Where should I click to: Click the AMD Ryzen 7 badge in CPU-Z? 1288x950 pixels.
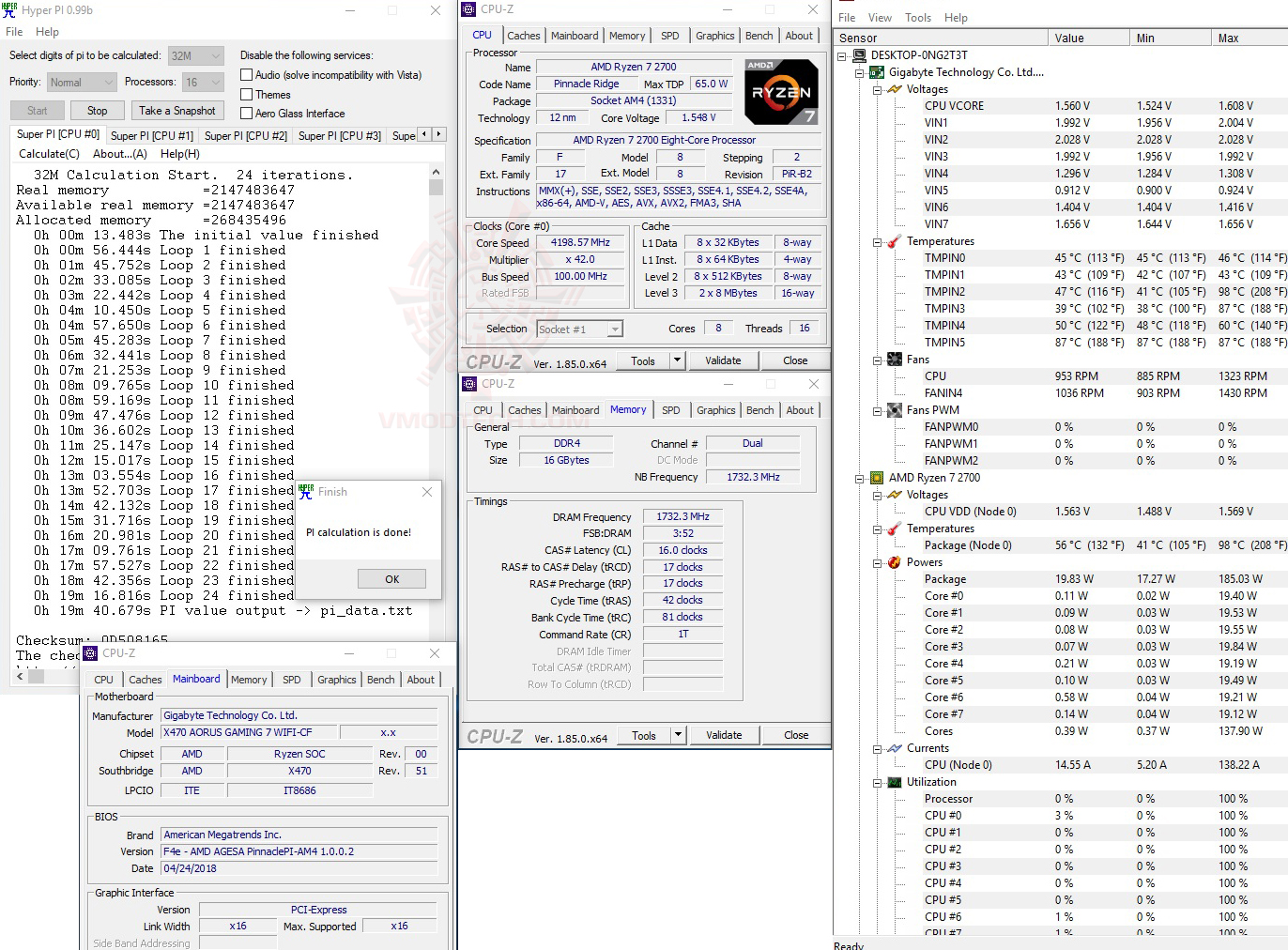(x=782, y=91)
